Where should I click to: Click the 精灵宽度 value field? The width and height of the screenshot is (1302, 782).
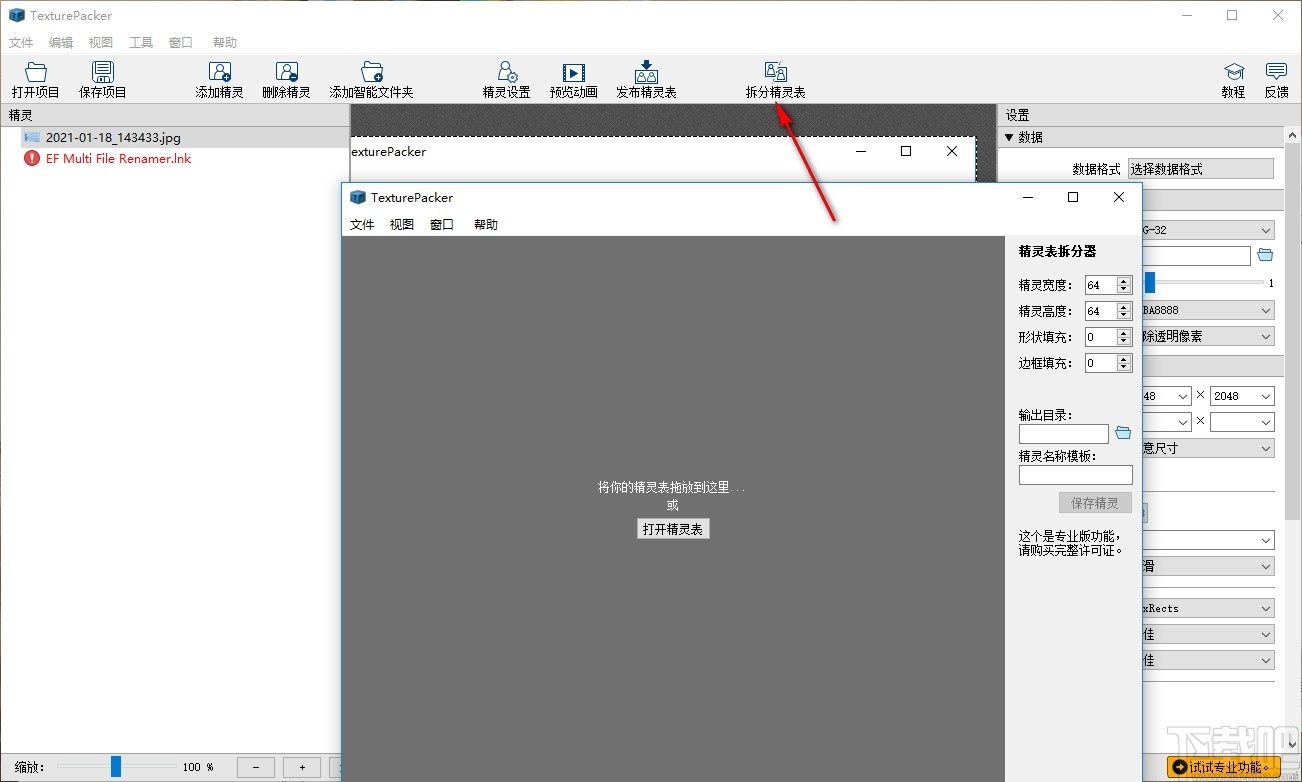click(1101, 285)
